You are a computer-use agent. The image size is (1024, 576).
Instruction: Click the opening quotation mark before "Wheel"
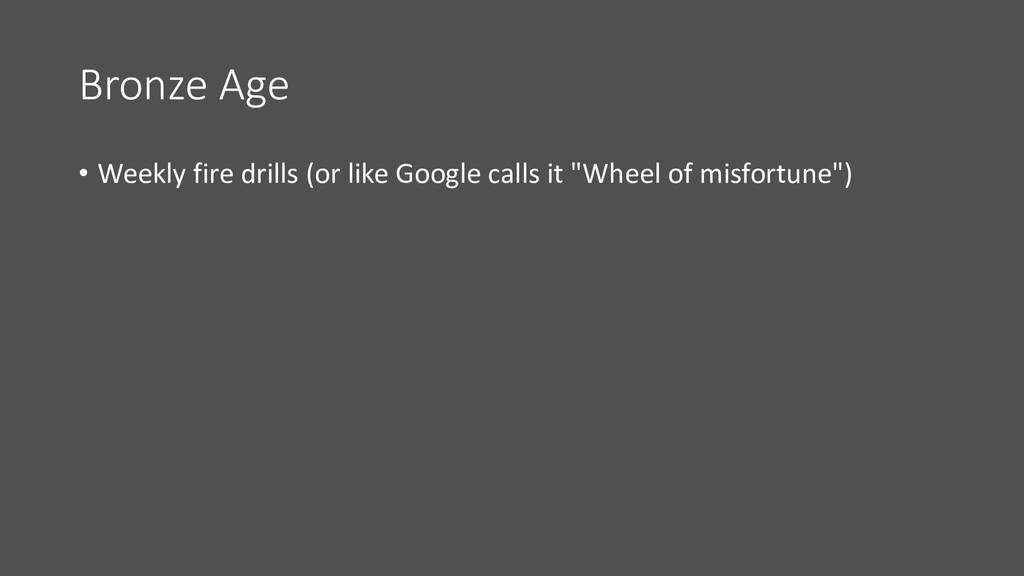tap(576, 166)
